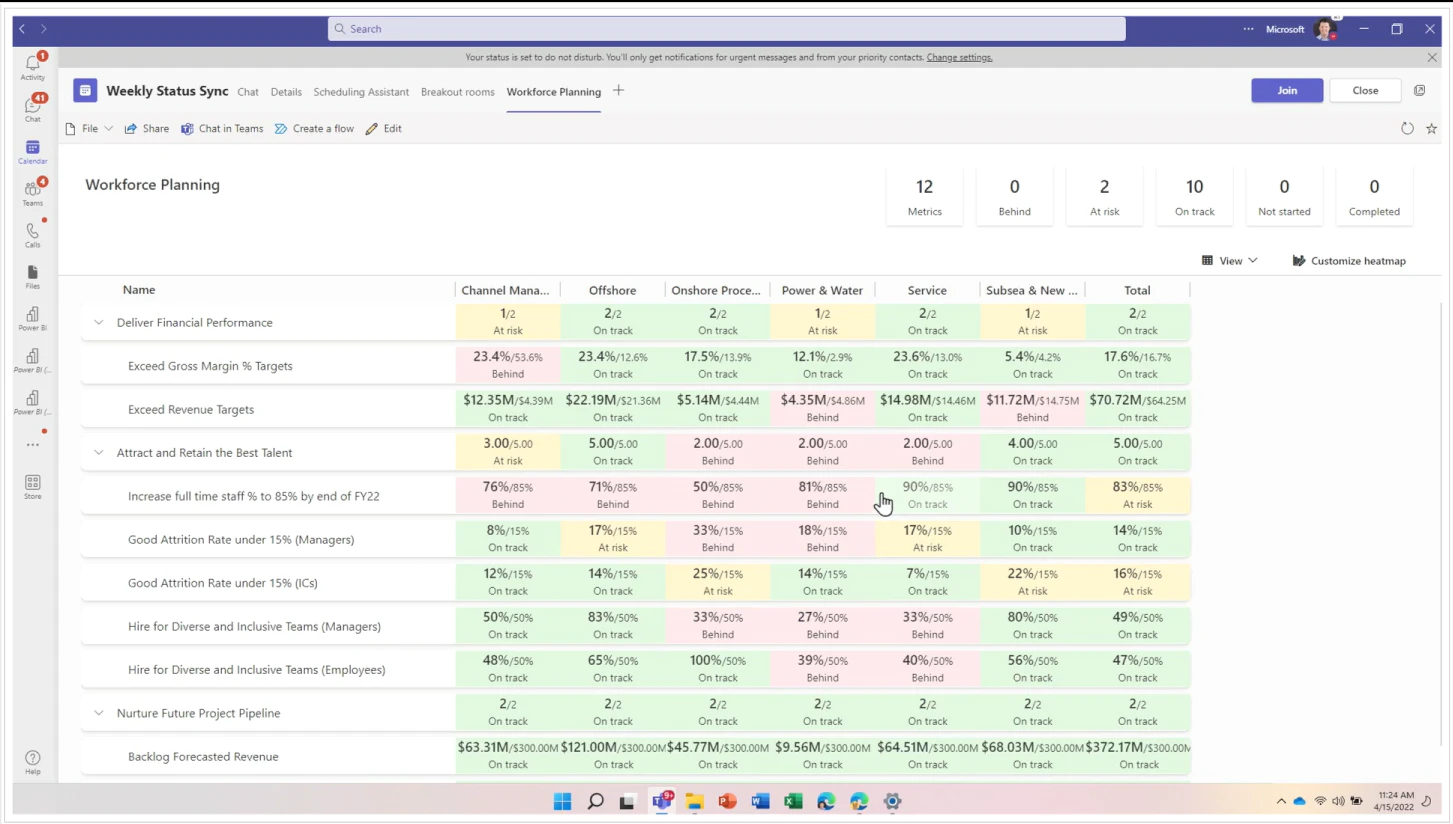Click the refresh icon for the tab
Image resolution: width=1453 pixels, height=824 pixels.
[1407, 128]
